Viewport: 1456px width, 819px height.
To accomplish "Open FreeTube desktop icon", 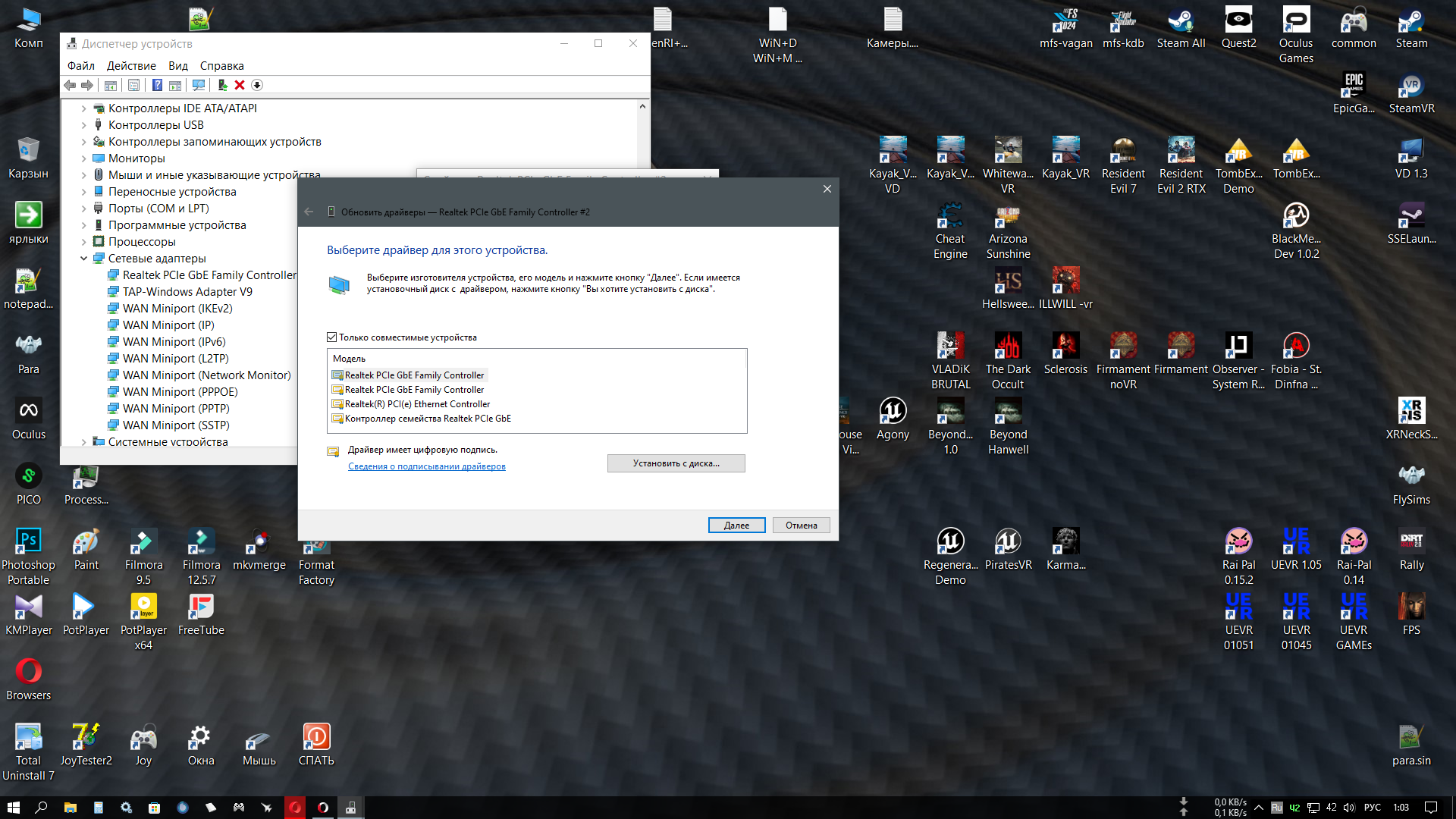I will click(201, 615).
